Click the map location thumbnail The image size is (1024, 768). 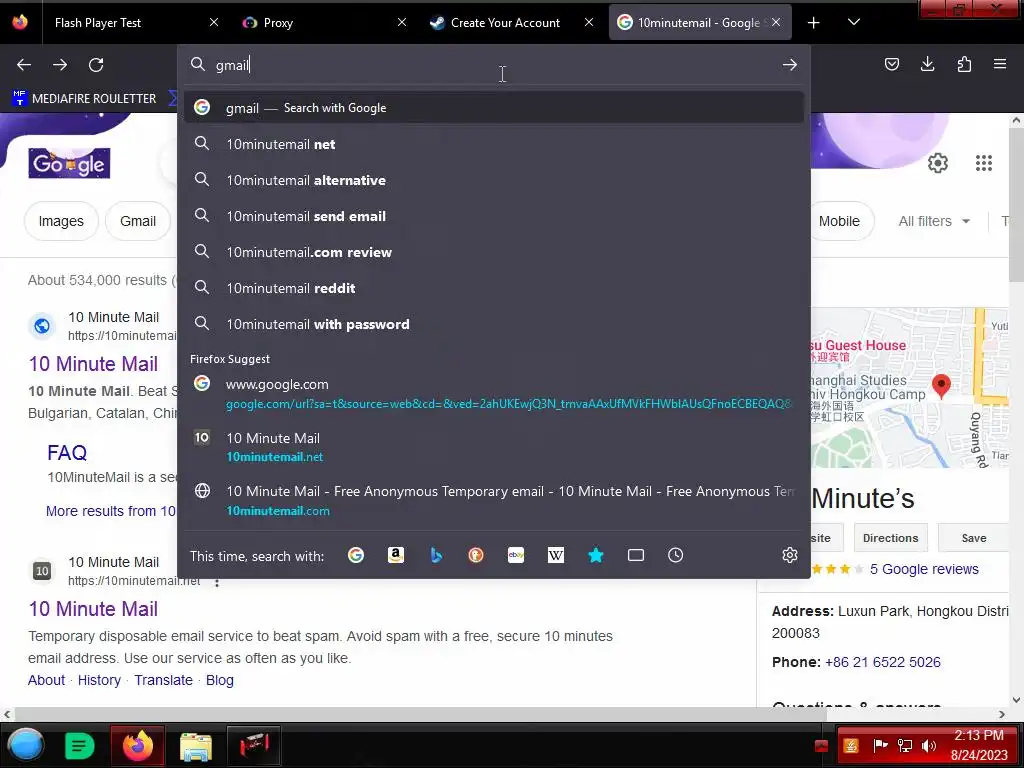(x=909, y=387)
